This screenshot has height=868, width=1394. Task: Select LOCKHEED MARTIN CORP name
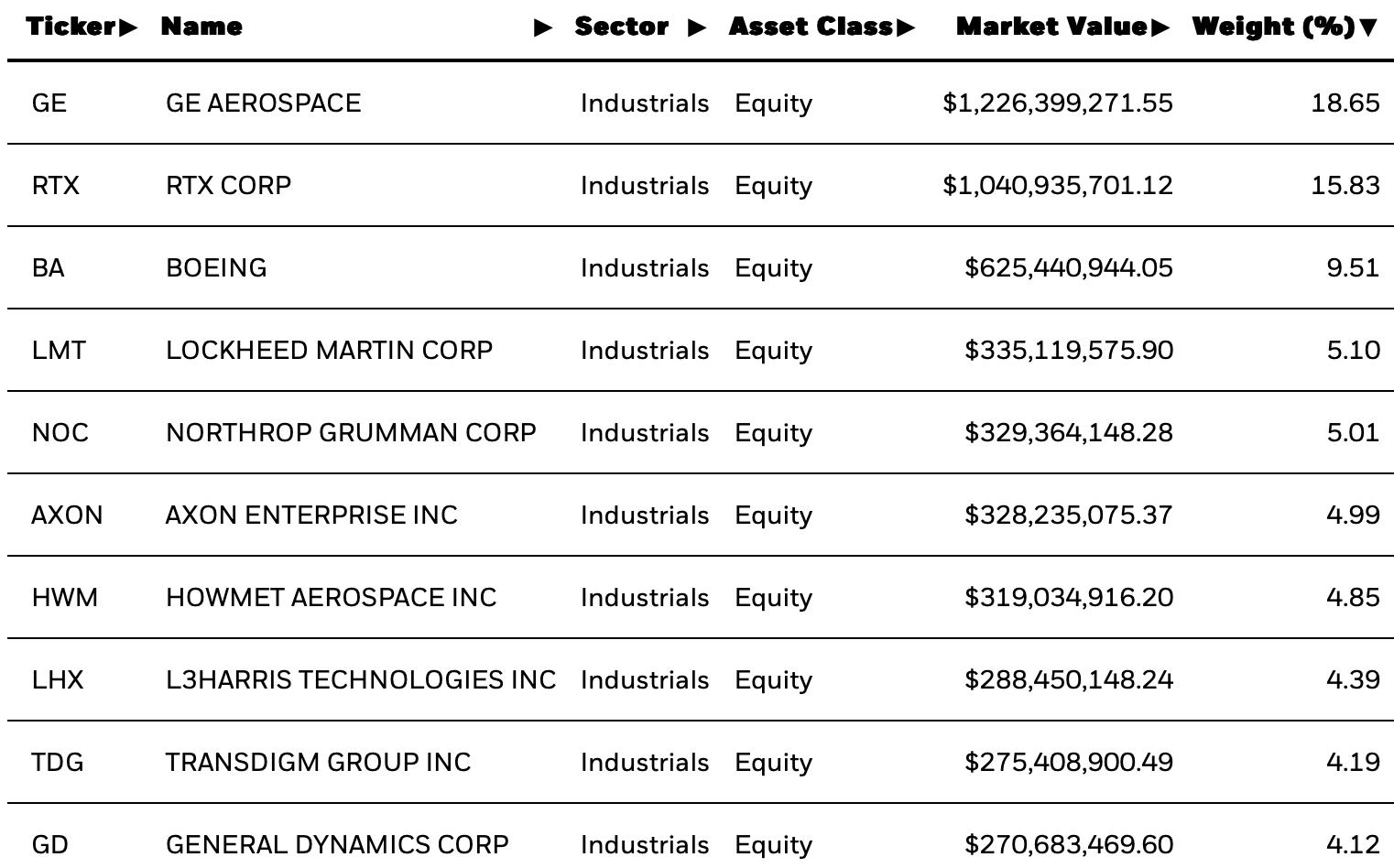[330, 350]
